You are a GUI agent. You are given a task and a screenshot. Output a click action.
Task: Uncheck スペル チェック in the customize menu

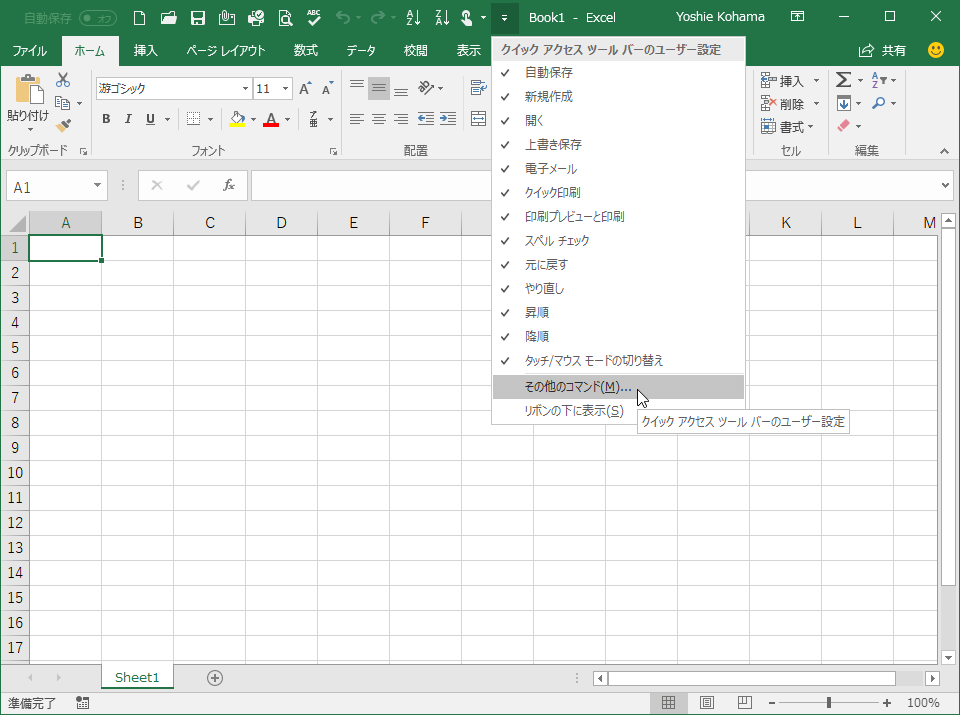618,241
